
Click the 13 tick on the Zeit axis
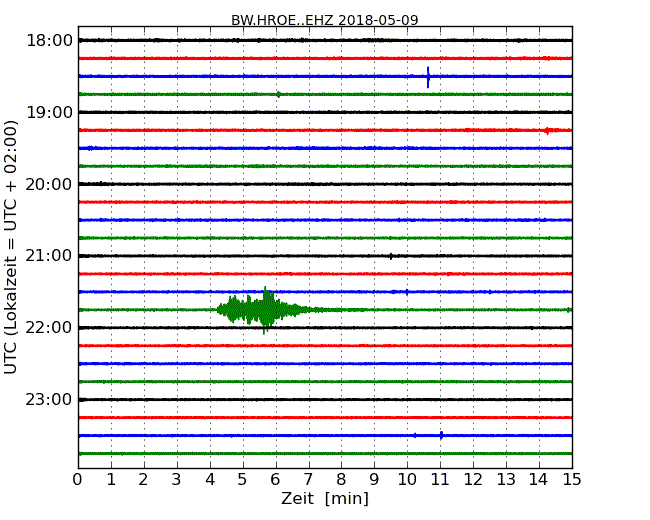(506, 480)
